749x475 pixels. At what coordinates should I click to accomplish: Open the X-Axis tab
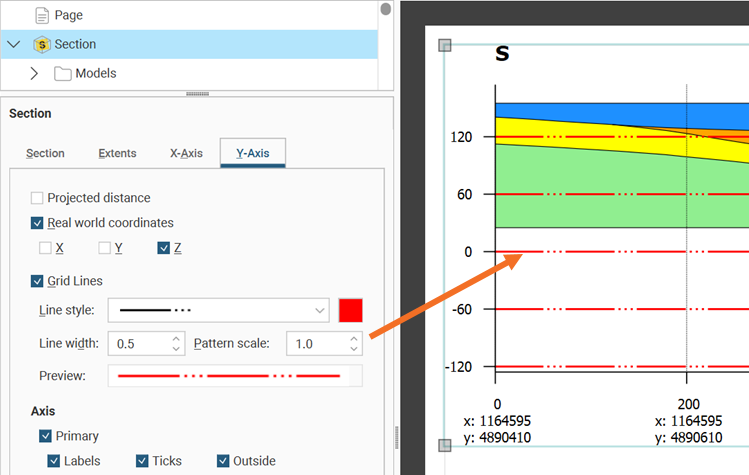pyautogui.click(x=186, y=153)
